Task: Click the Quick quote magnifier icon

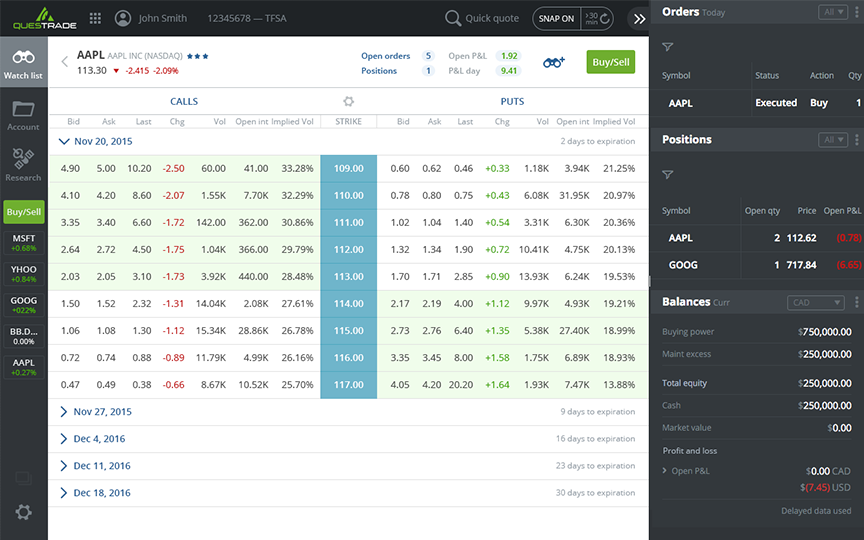Action: 452,18
